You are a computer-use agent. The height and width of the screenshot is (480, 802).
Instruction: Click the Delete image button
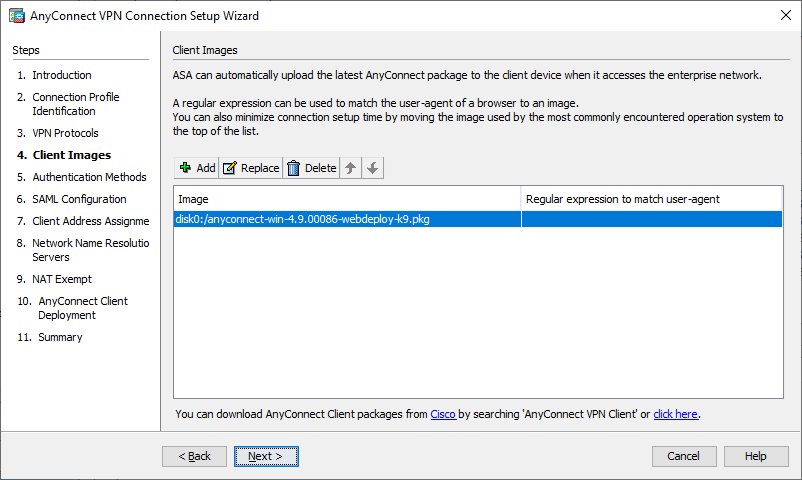[x=311, y=168]
